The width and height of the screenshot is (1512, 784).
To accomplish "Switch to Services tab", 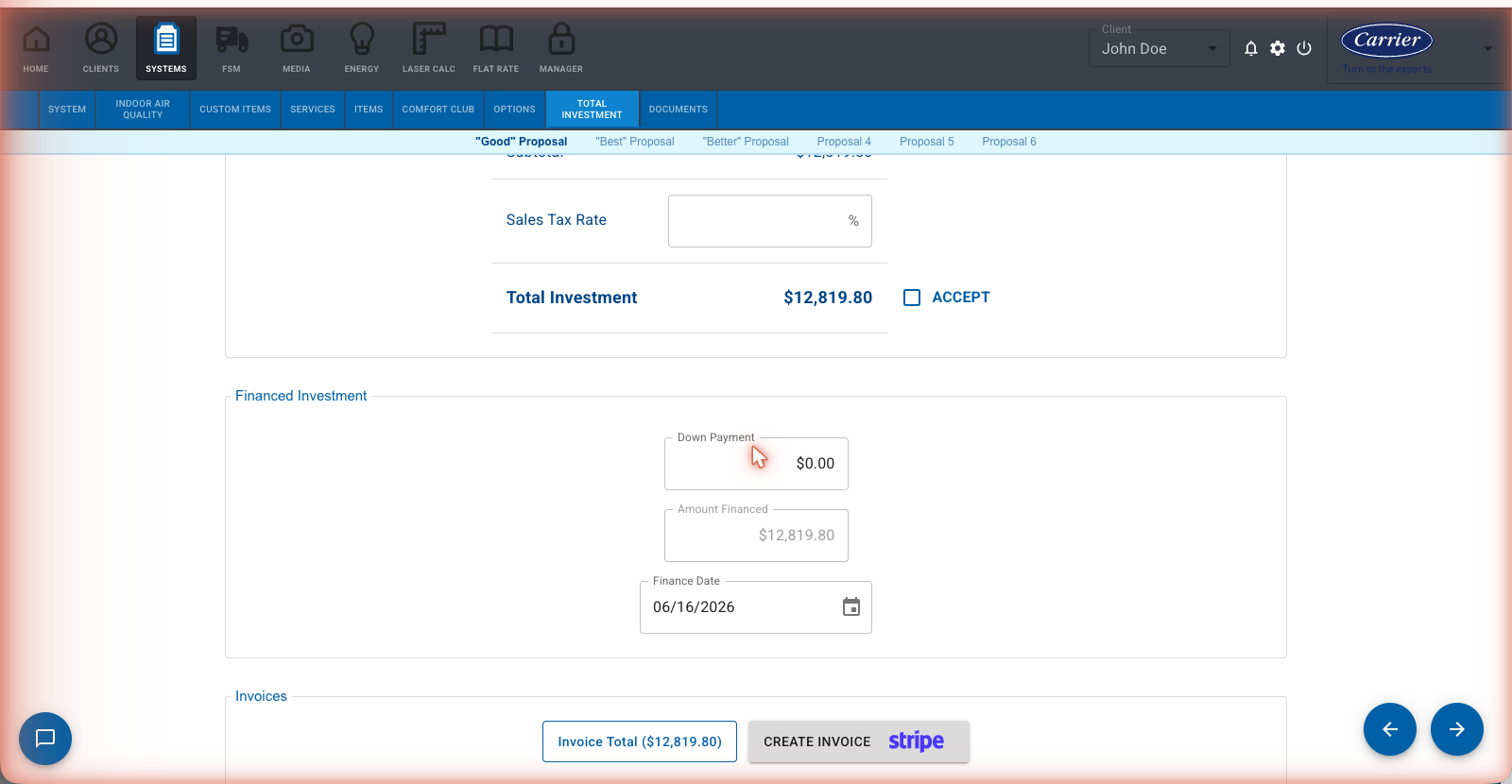I will click(x=313, y=110).
